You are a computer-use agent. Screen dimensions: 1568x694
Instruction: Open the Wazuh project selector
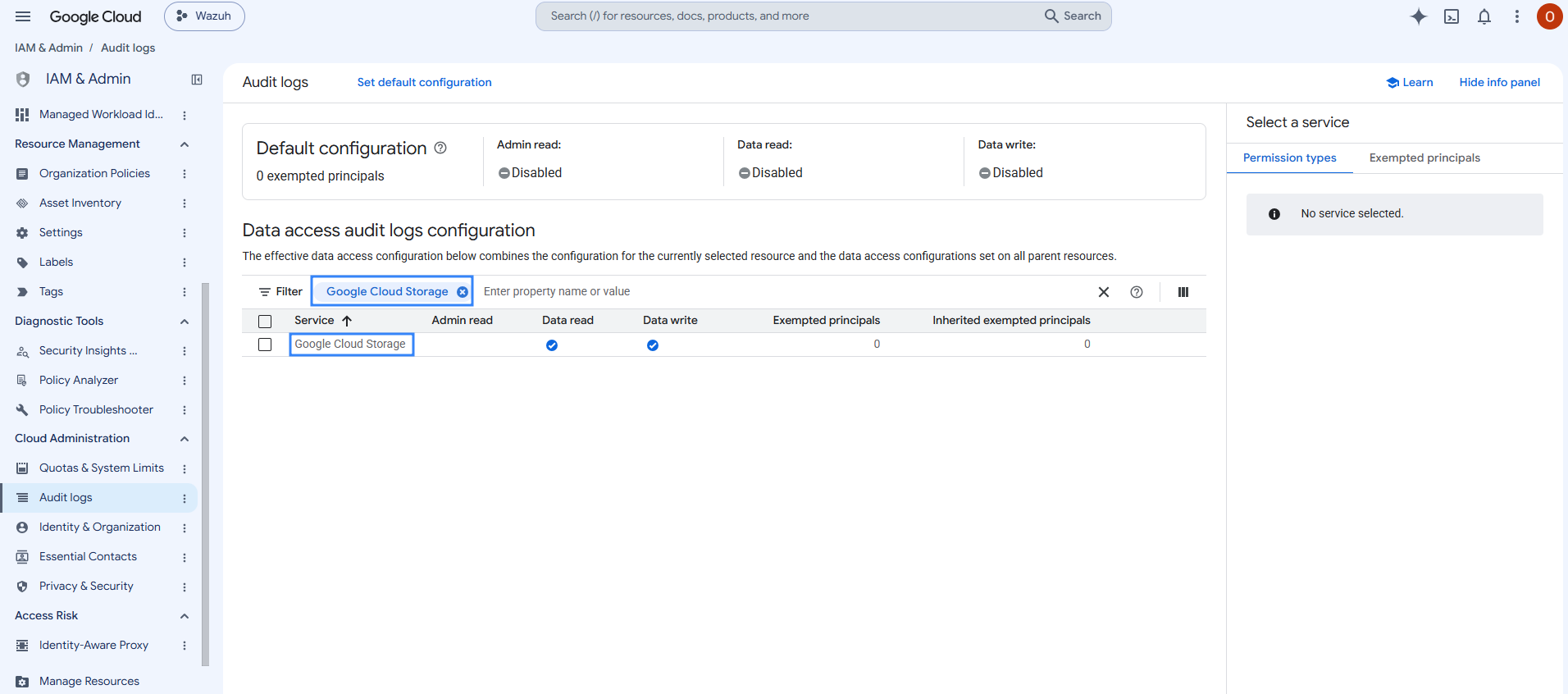click(204, 16)
